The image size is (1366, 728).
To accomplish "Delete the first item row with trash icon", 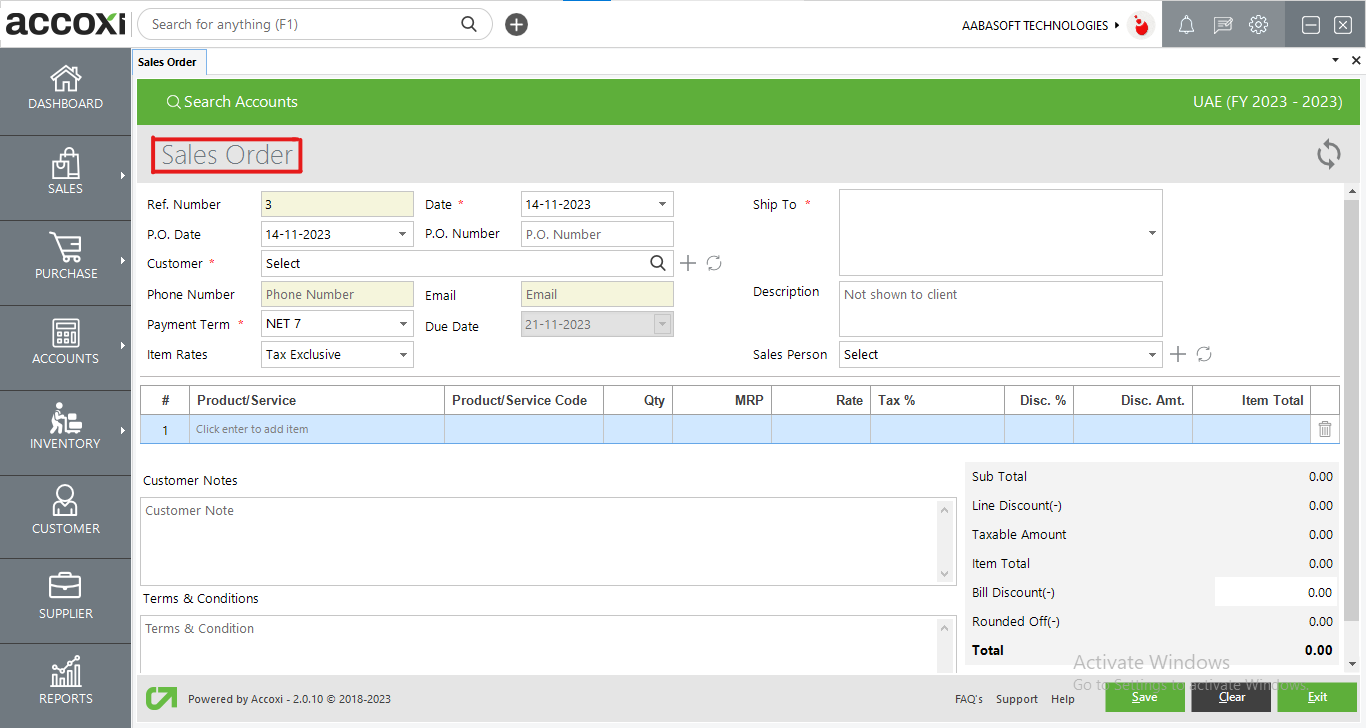I will coord(1324,428).
